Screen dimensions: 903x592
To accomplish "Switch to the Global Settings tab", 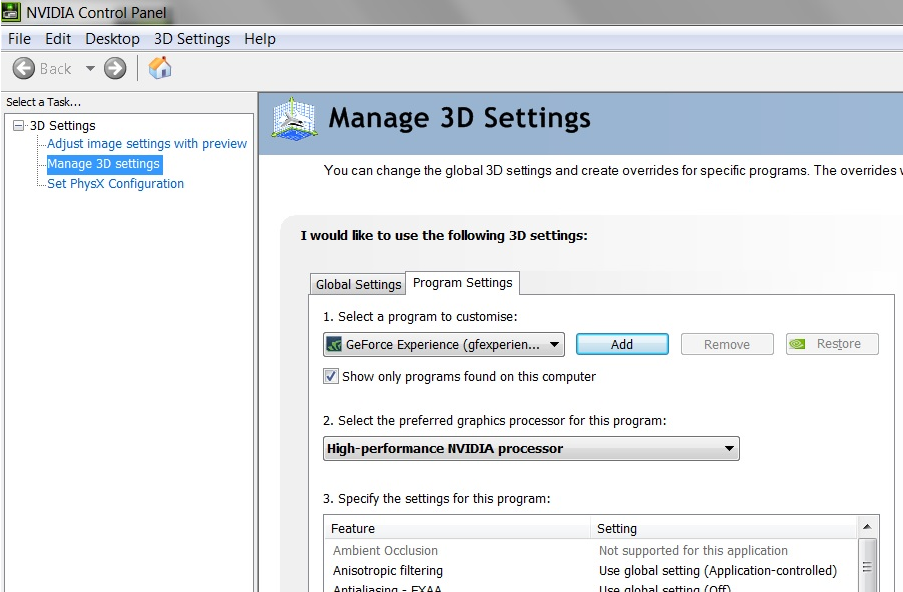I will point(358,284).
